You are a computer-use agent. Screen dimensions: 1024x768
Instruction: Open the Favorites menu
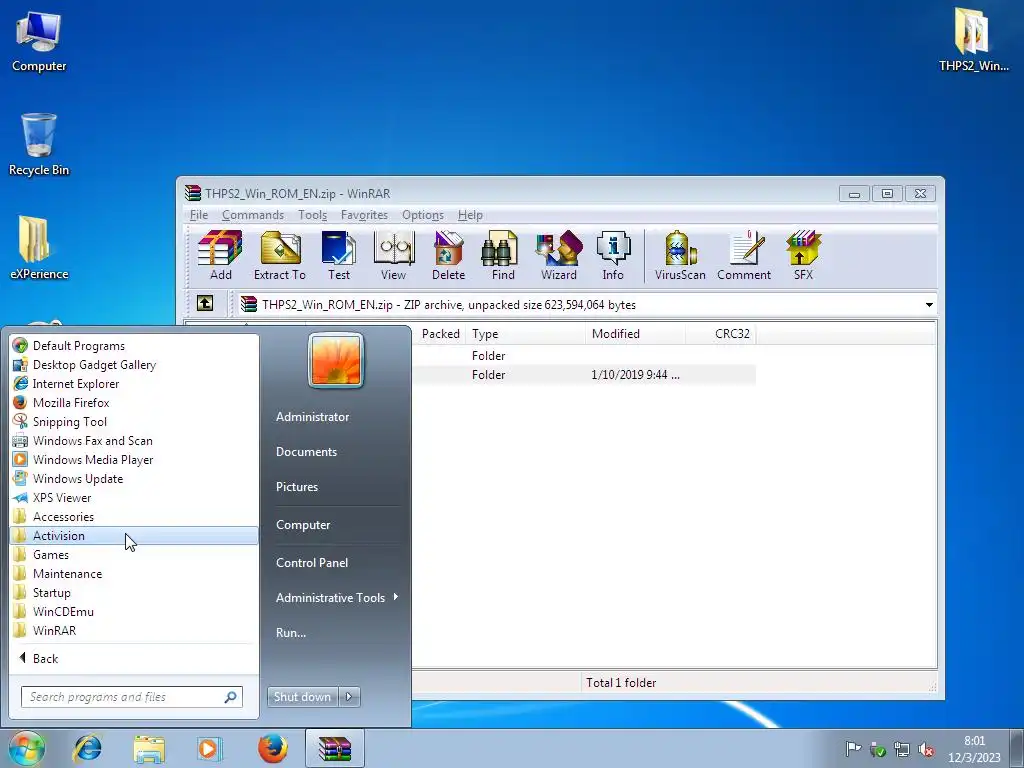364,215
